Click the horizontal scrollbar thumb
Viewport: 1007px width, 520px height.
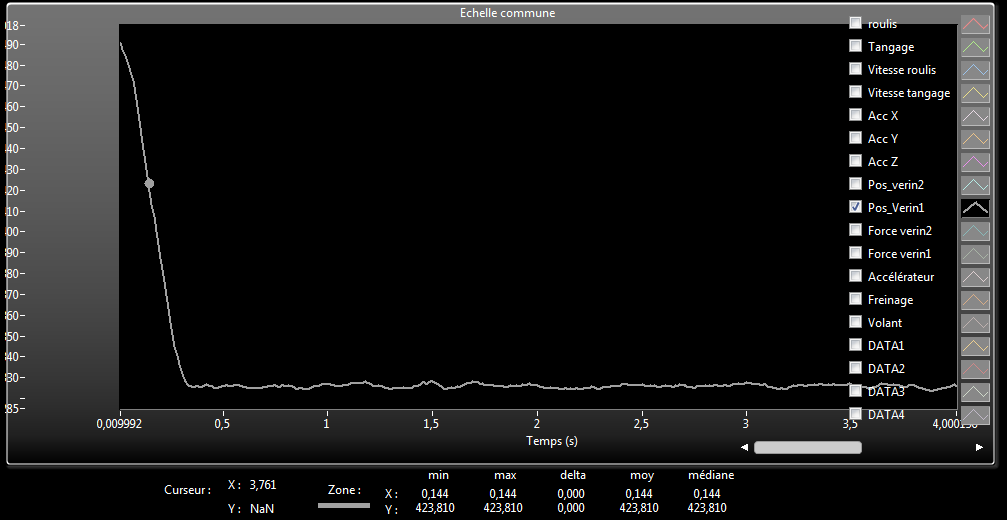(807, 448)
